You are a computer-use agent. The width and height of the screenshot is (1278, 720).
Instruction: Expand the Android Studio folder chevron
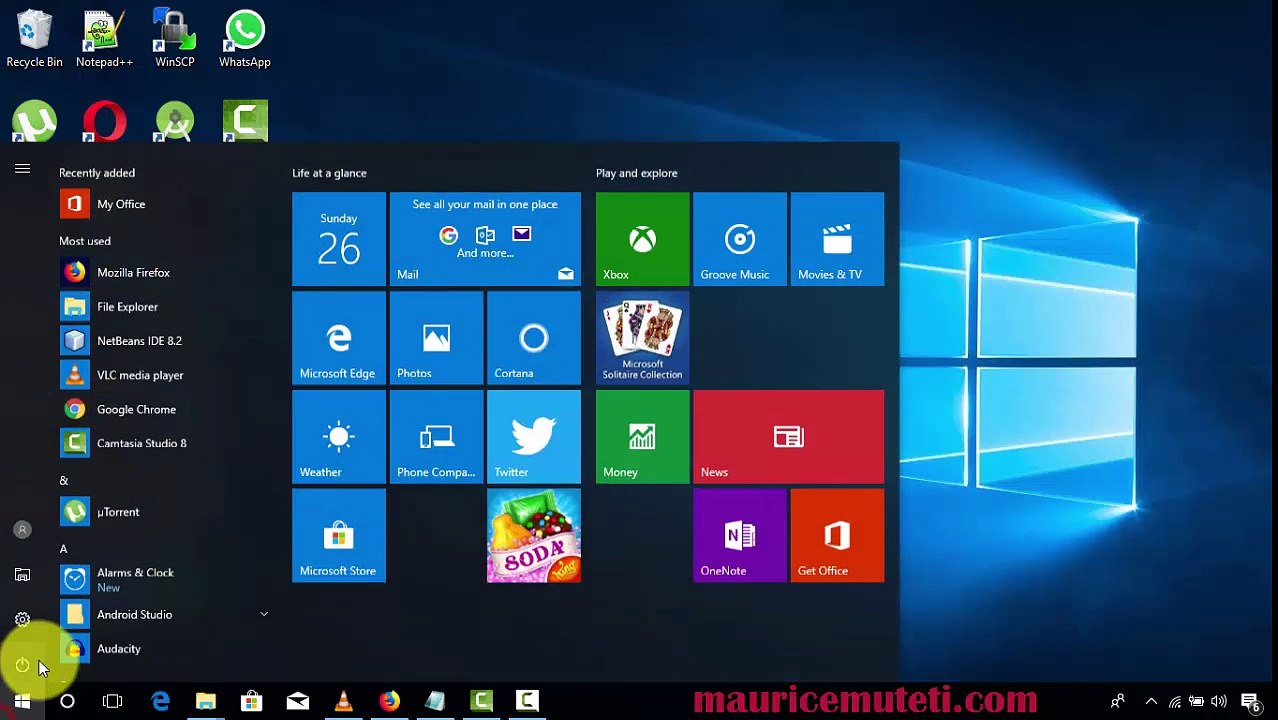coord(264,614)
